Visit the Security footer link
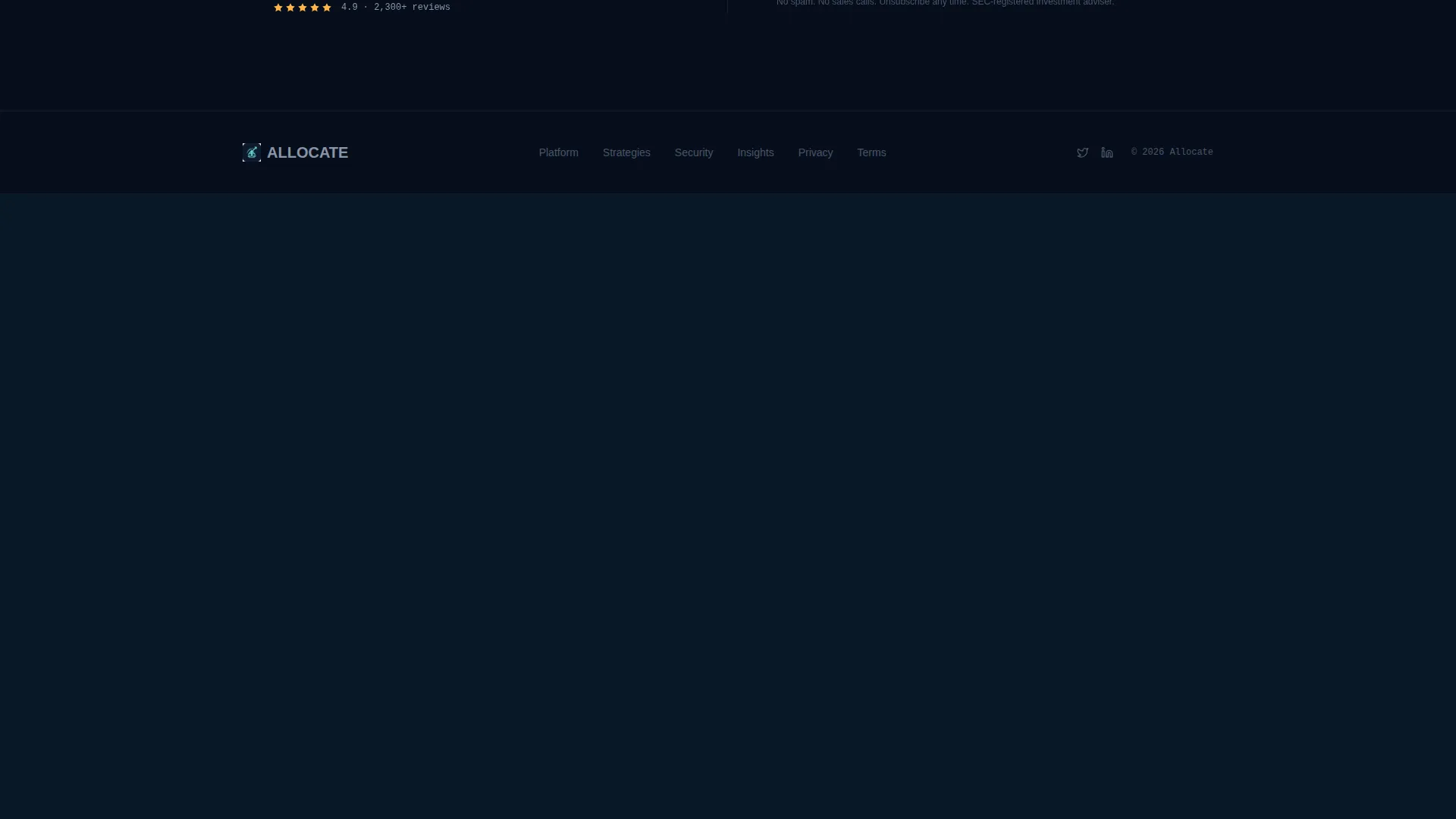This screenshot has height=819, width=1456. (x=694, y=152)
